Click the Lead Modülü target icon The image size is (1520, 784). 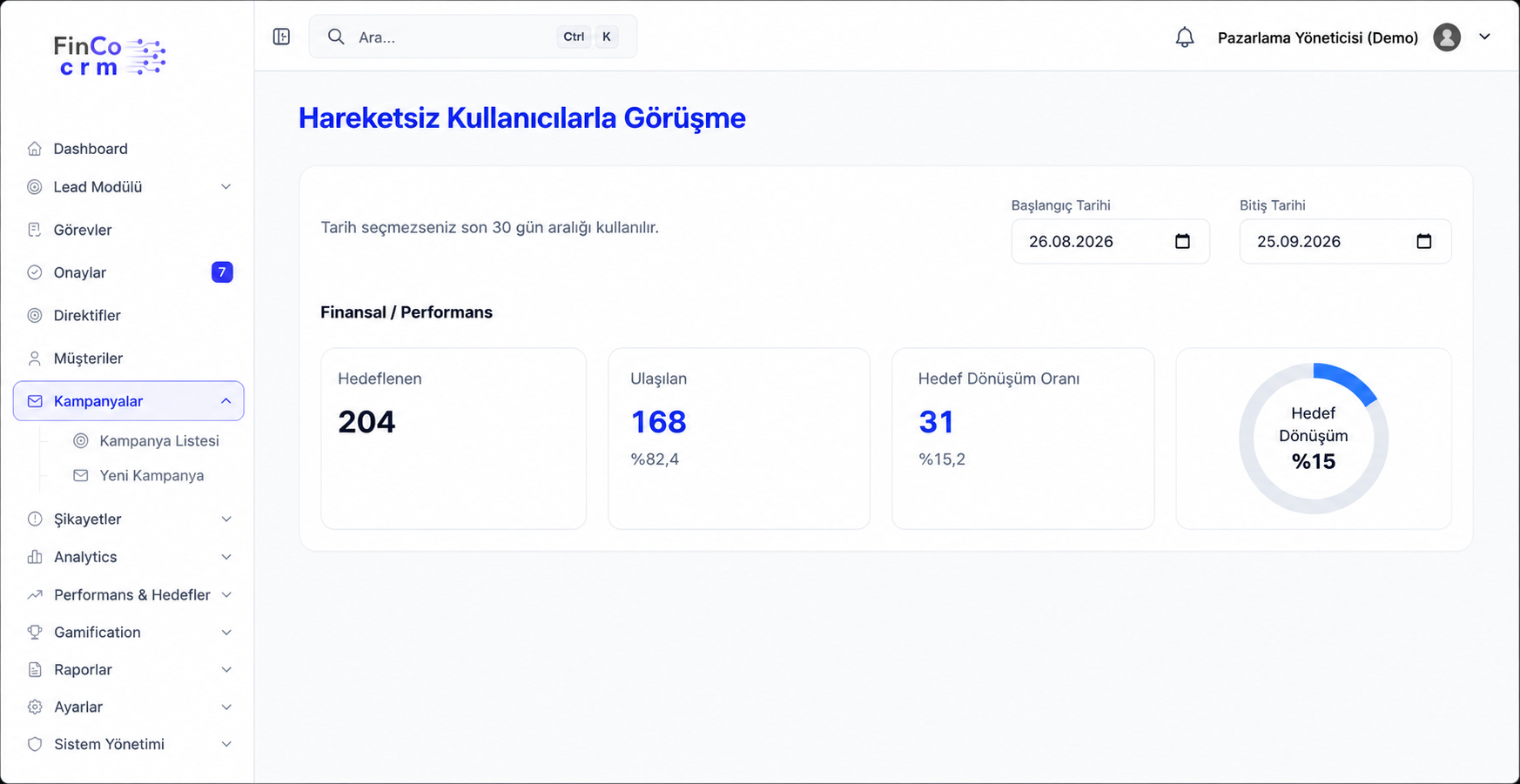point(35,187)
